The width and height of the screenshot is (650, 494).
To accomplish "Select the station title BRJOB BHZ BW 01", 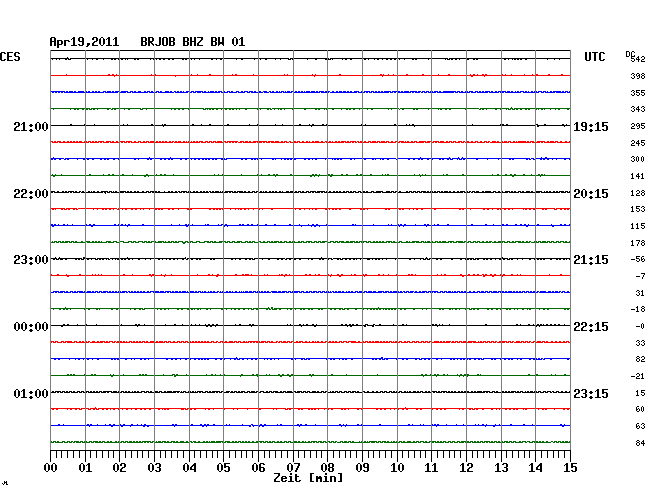I will 192,42.
